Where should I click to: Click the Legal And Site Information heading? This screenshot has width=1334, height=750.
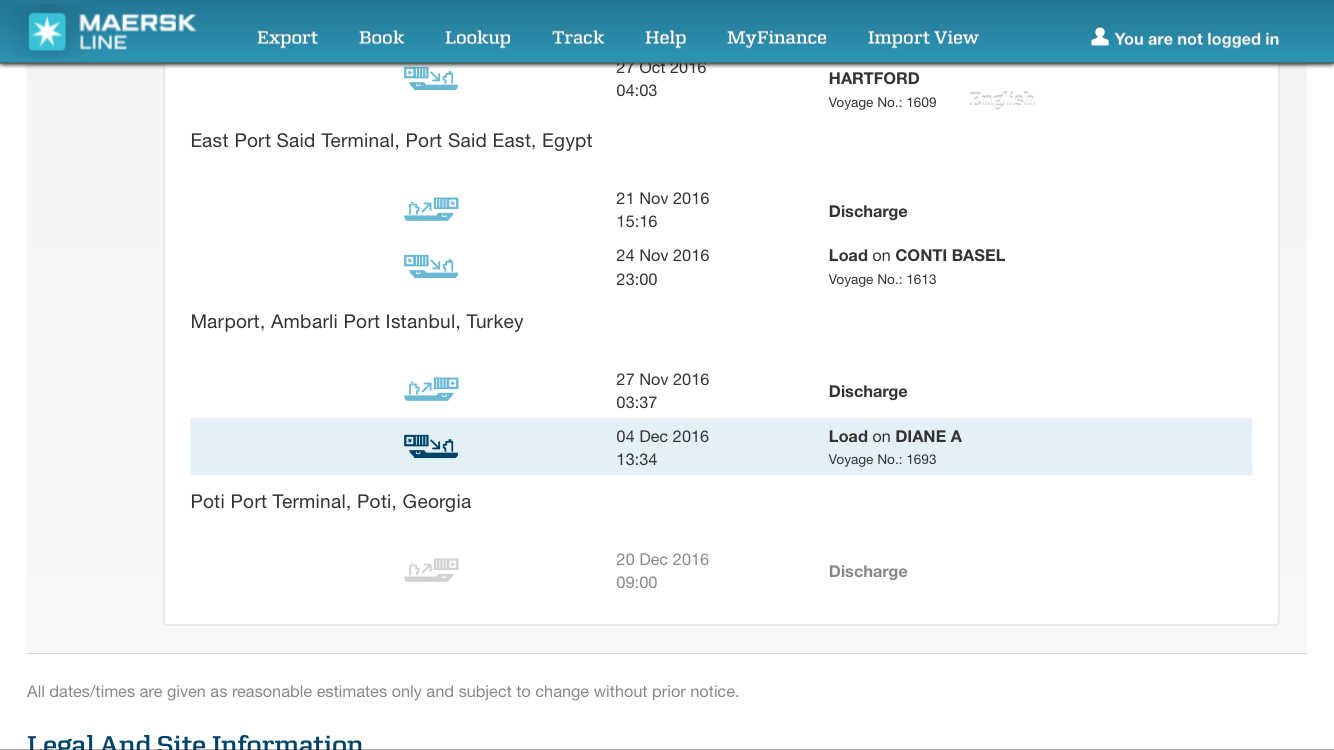(195, 741)
